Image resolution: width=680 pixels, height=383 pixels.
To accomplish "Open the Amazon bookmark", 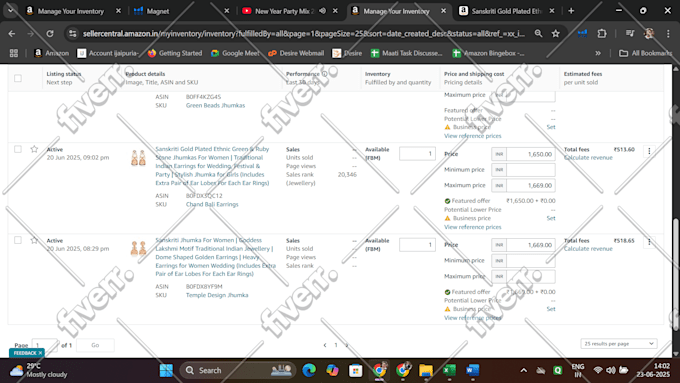I will pyautogui.click(x=52, y=53).
